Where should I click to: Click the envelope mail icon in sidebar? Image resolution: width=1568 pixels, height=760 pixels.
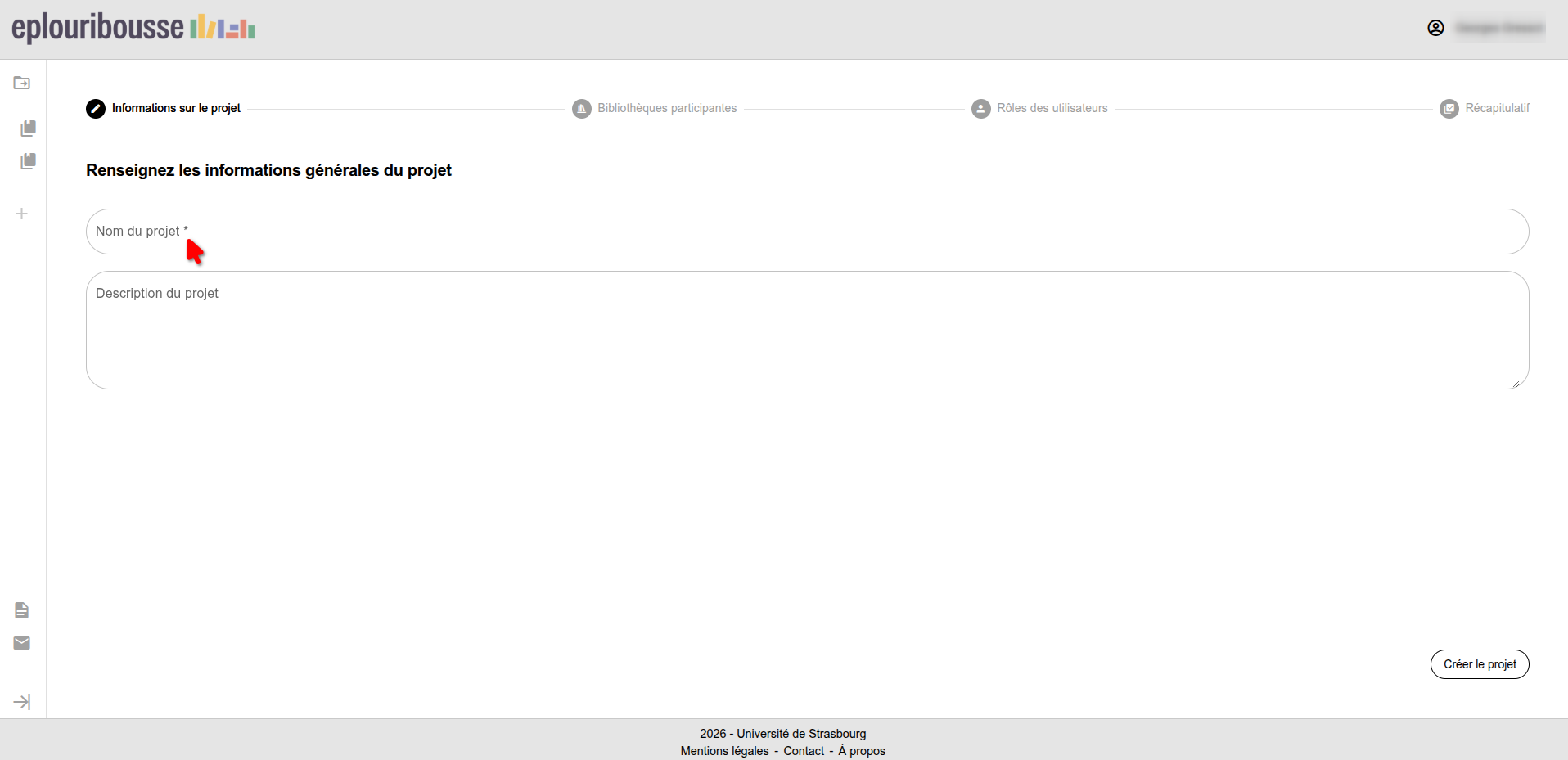click(22, 643)
